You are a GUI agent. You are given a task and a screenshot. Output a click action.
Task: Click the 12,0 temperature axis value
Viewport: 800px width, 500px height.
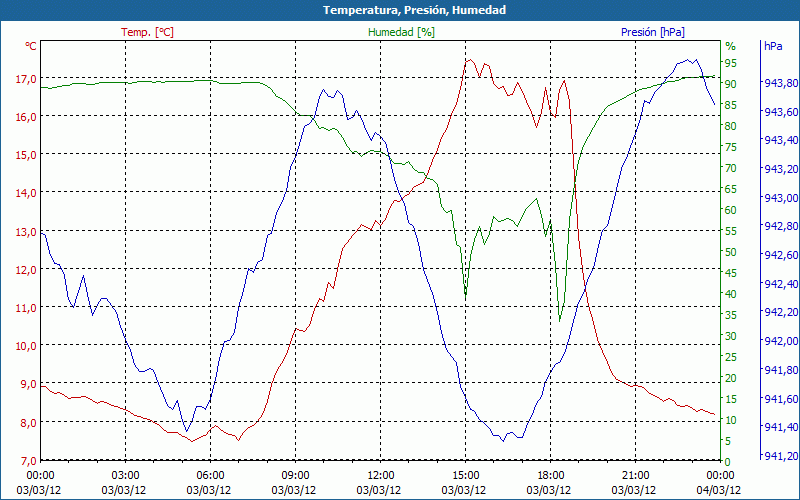click(x=27, y=270)
